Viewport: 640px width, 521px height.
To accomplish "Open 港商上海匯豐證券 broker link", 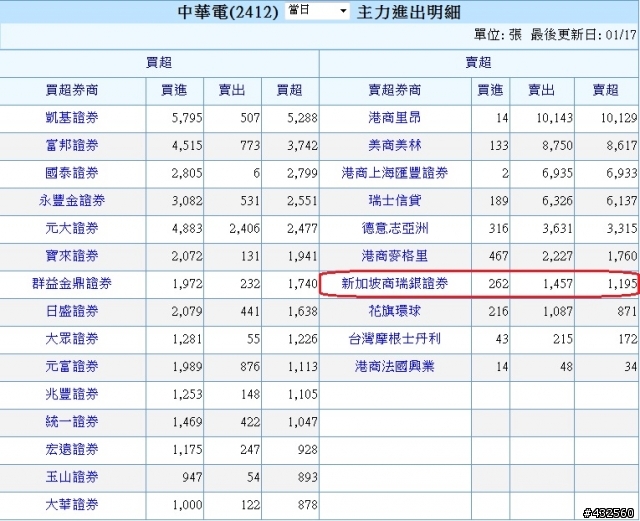I will point(395,173).
